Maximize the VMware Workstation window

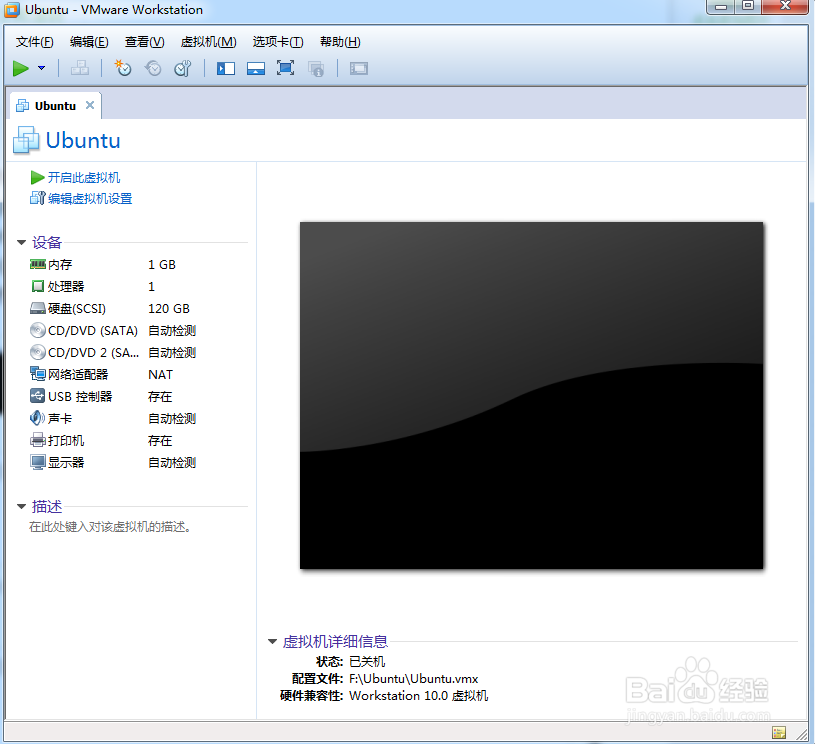tap(748, 6)
